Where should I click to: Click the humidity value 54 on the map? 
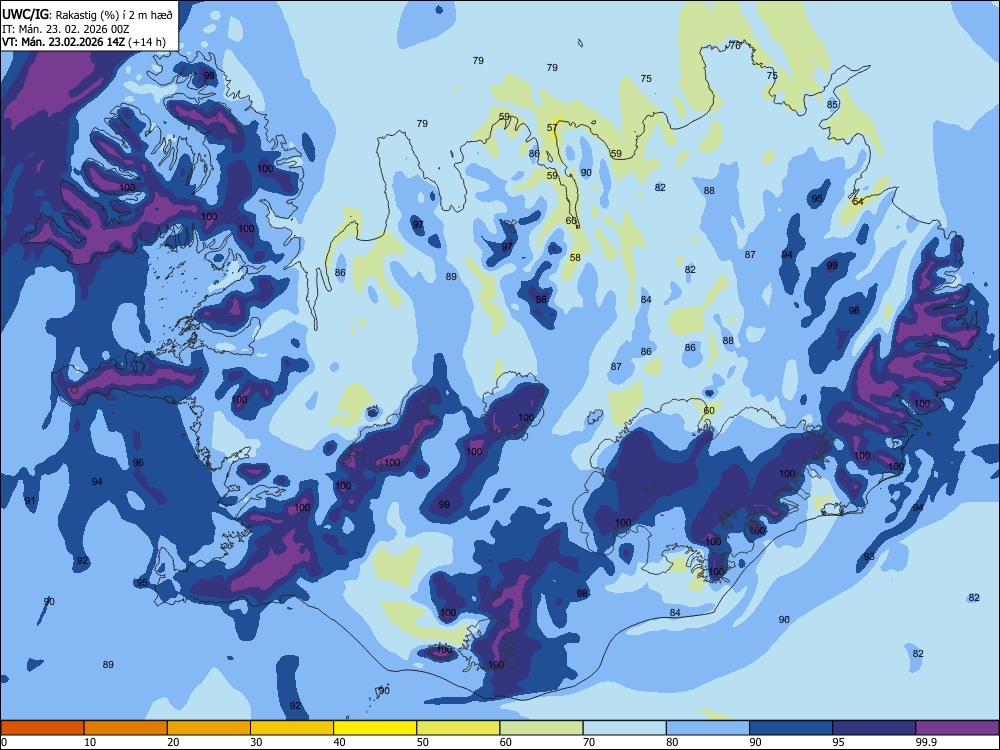click(x=858, y=202)
